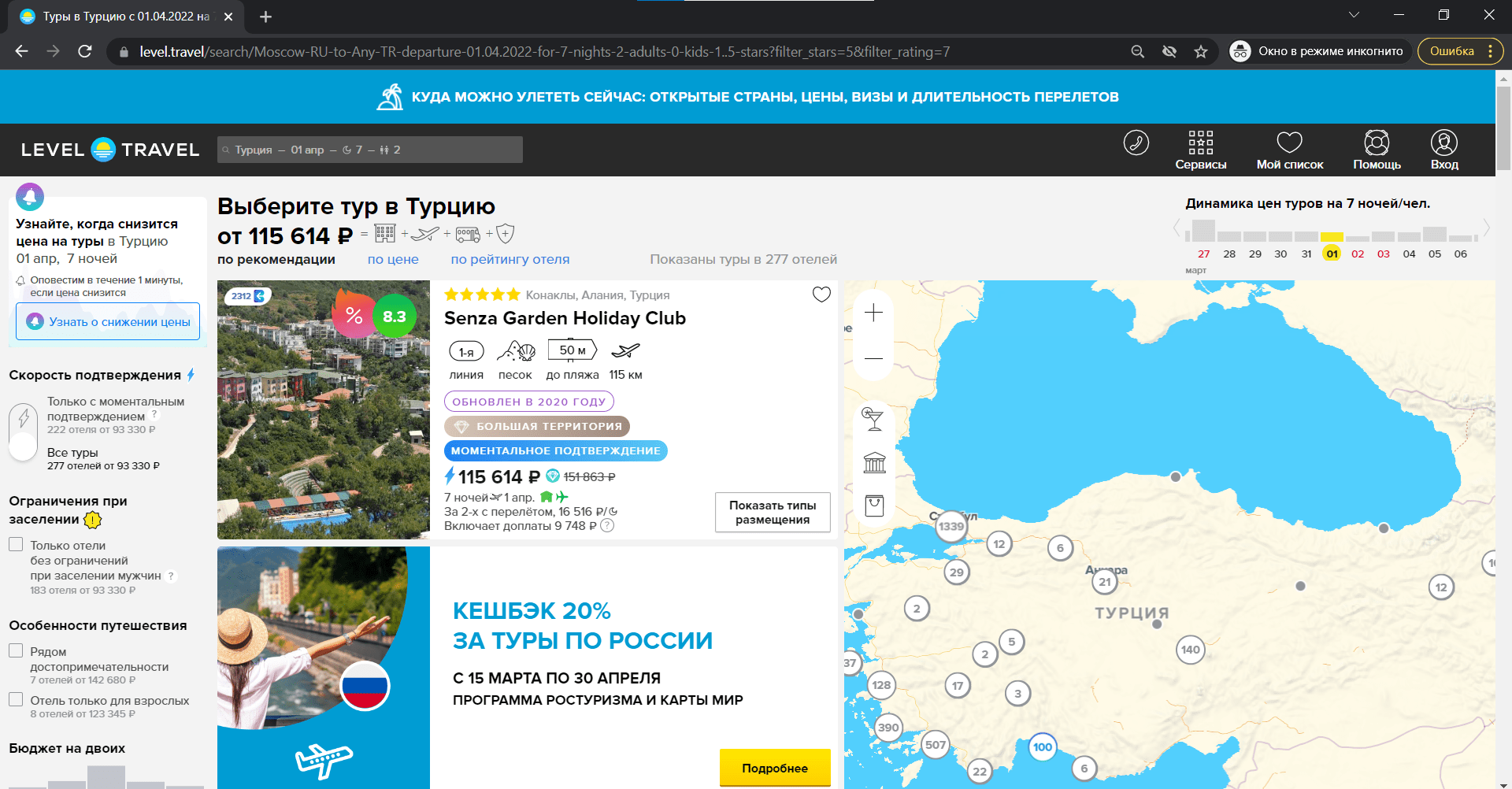Add Senza Garden hotel to favorites heart
This screenshot has height=789, width=1512.
pos(821,294)
